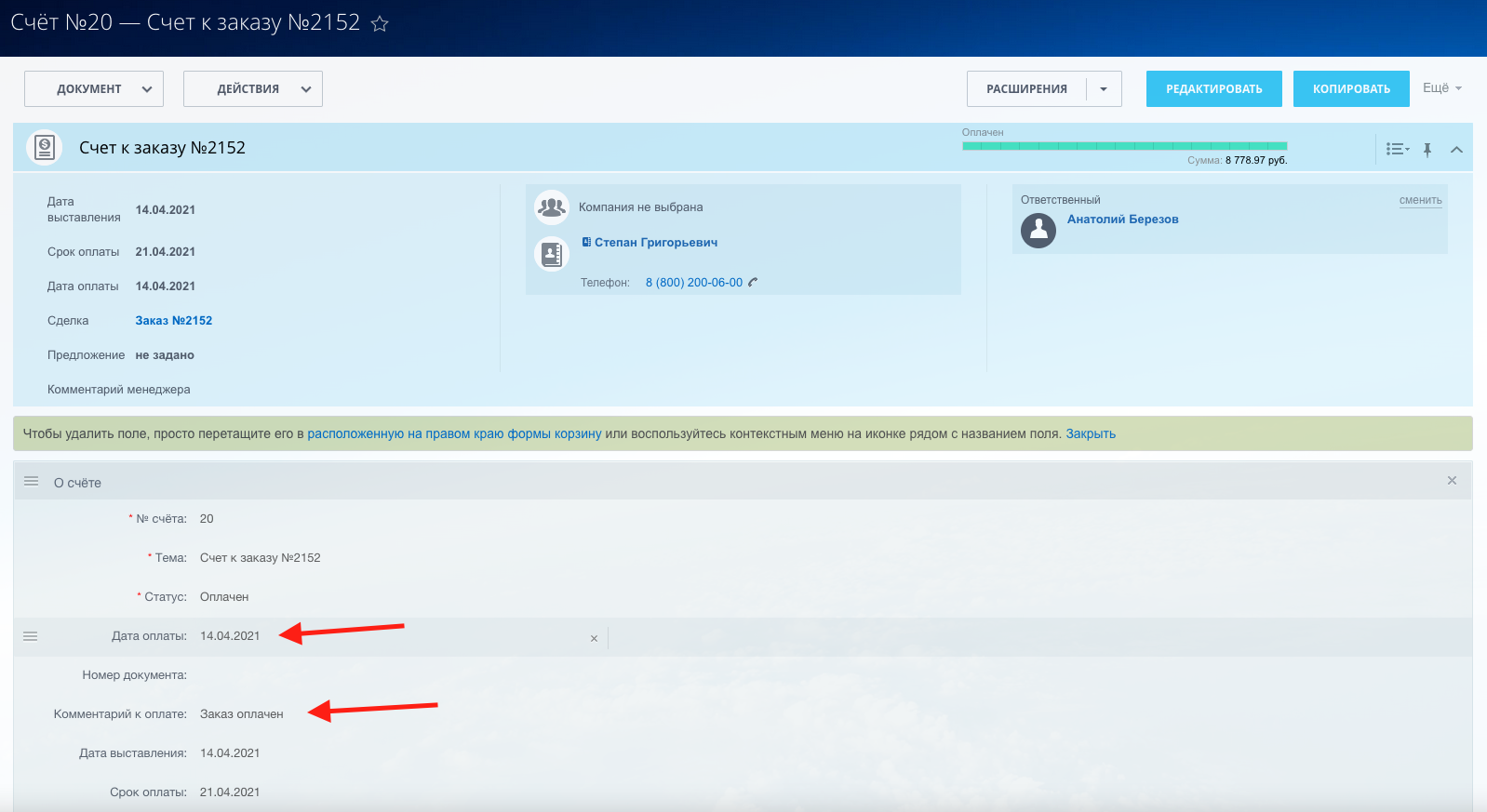The height and width of the screenshot is (812, 1487).
Task: Click the Заказ оплачен comment value
Action: (x=241, y=714)
